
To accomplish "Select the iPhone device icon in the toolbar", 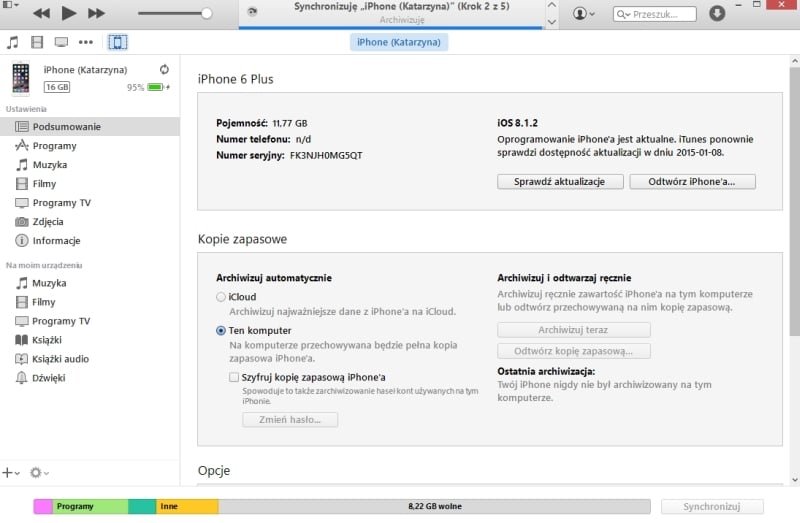I will tap(117, 42).
